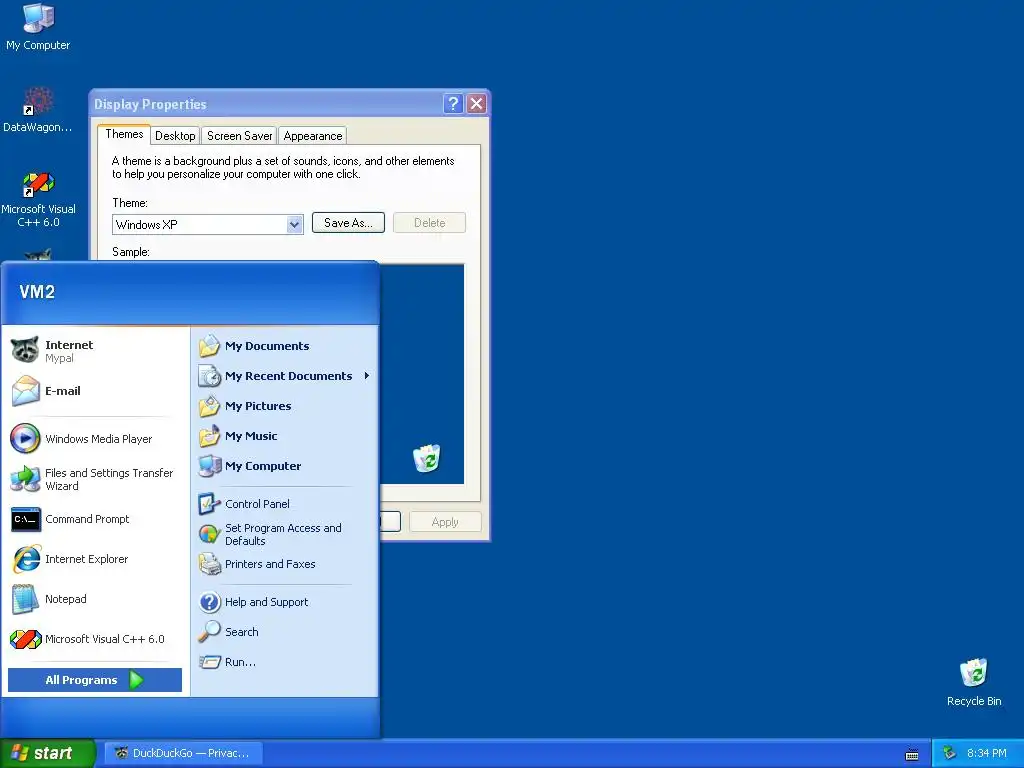Launch Command Prompt from Start menu
Image resolution: width=1024 pixels, height=768 pixels.
[95, 519]
